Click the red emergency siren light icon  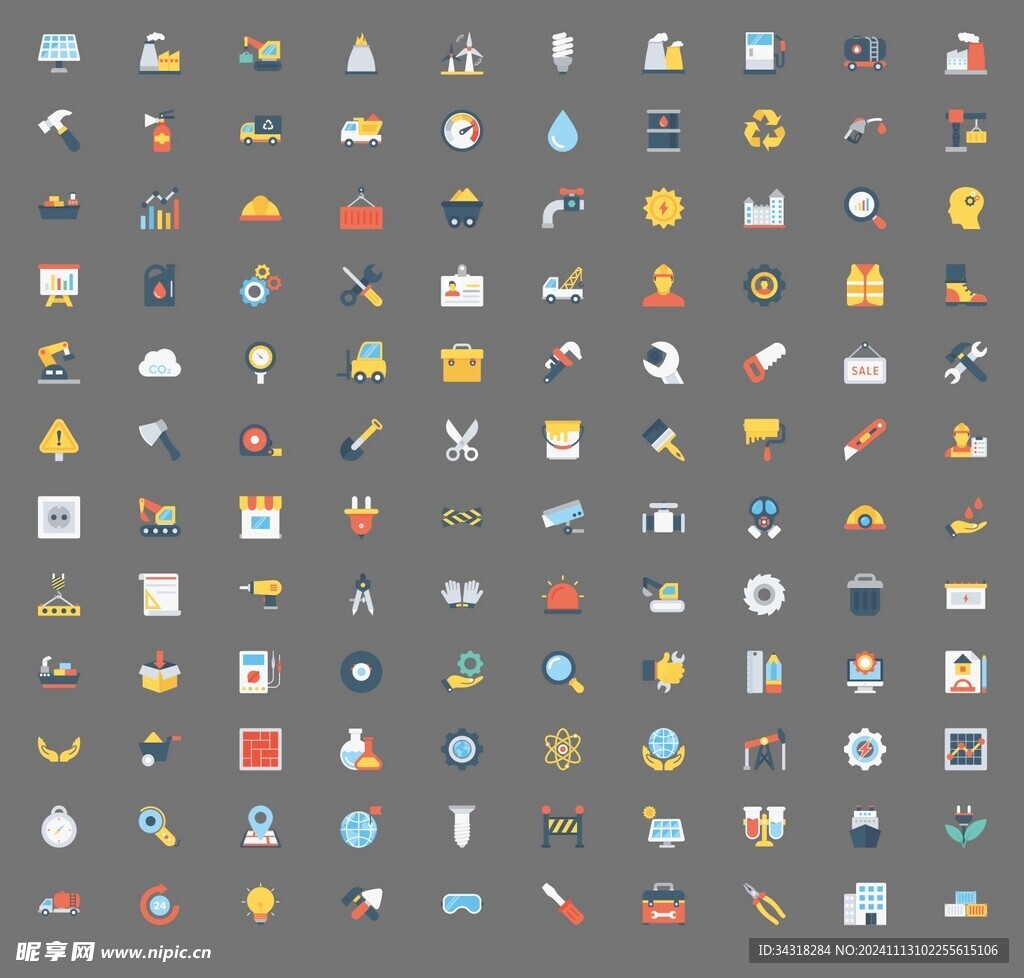[x=562, y=596]
